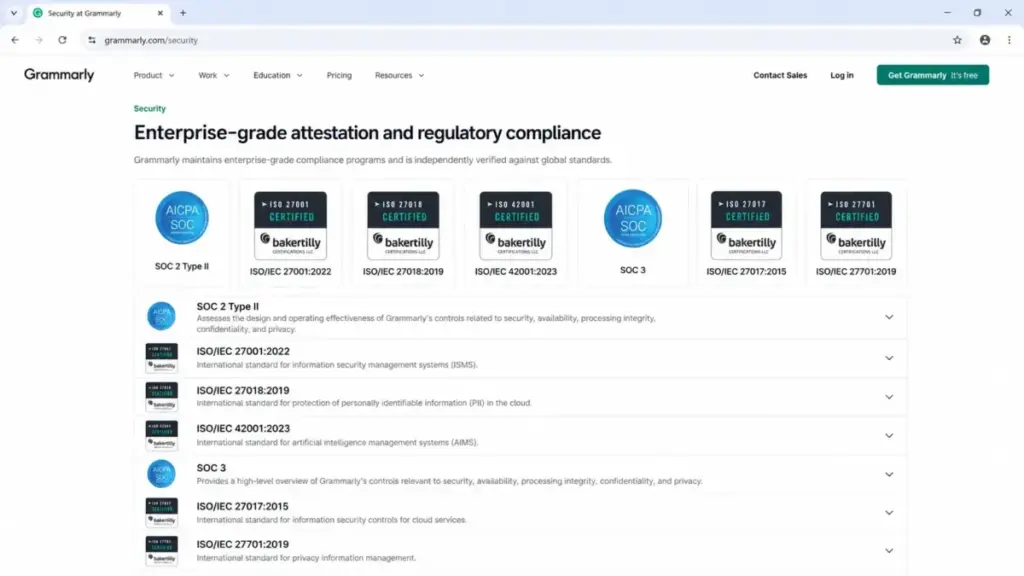Expand the SOC 3 row chevron

889,475
